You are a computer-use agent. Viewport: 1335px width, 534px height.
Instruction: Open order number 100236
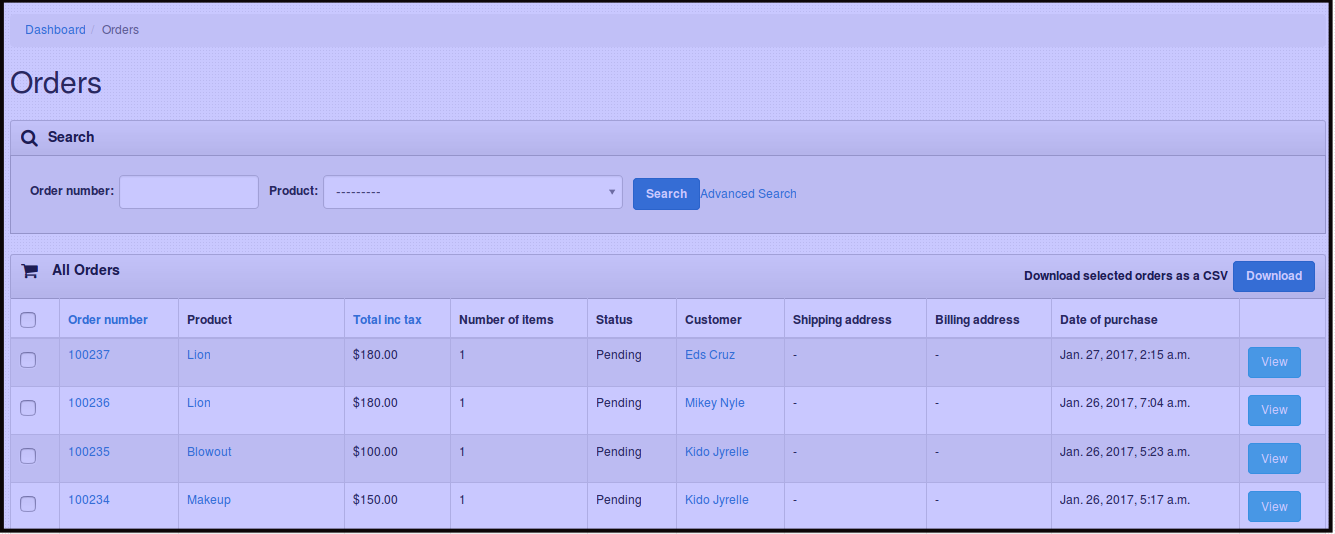point(89,403)
